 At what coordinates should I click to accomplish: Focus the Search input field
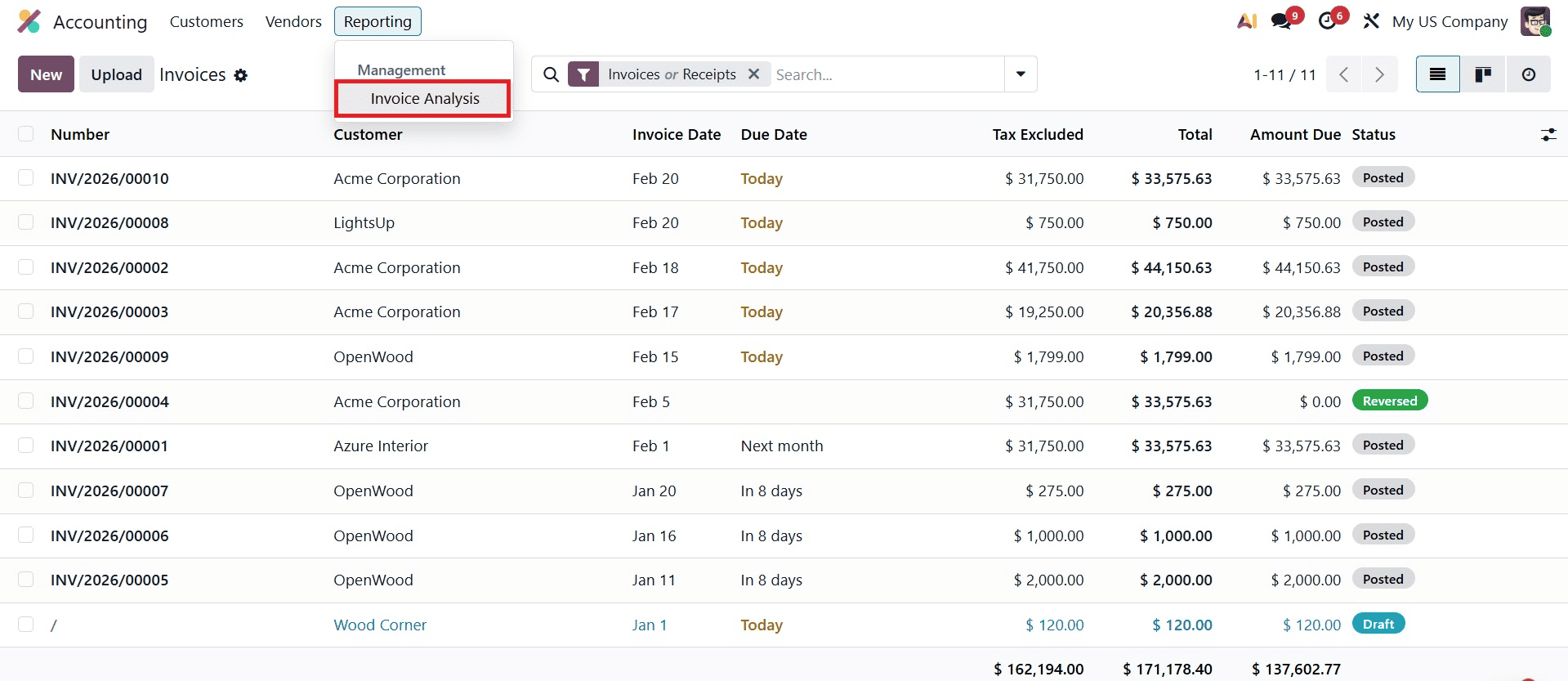(887, 74)
